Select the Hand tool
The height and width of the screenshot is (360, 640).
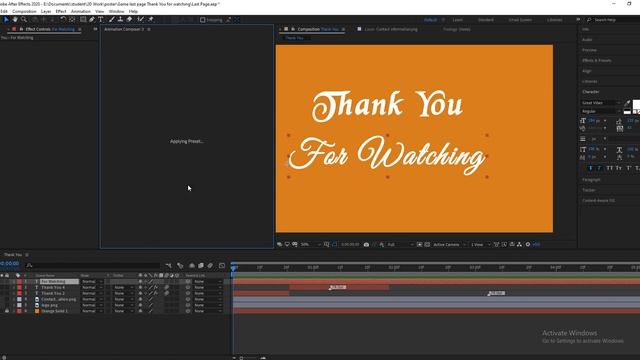point(15,20)
